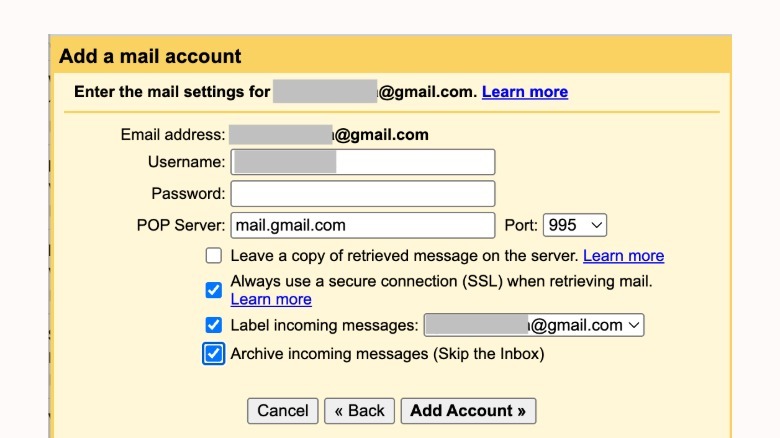Screen dimensions: 780x438
Task: Click the "Add a mail account" dialog title
Action: (x=150, y=56)
